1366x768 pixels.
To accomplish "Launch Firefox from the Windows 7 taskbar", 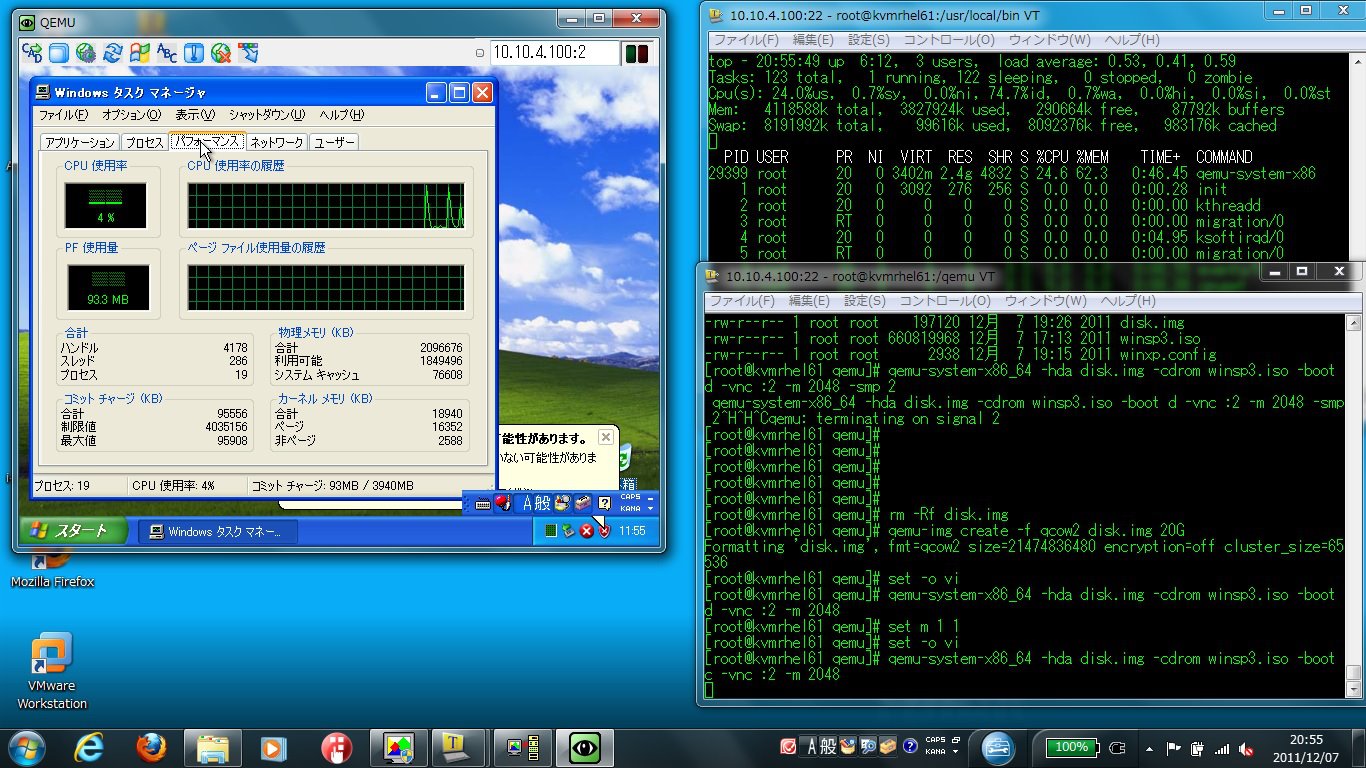I will tap(151, 747).
